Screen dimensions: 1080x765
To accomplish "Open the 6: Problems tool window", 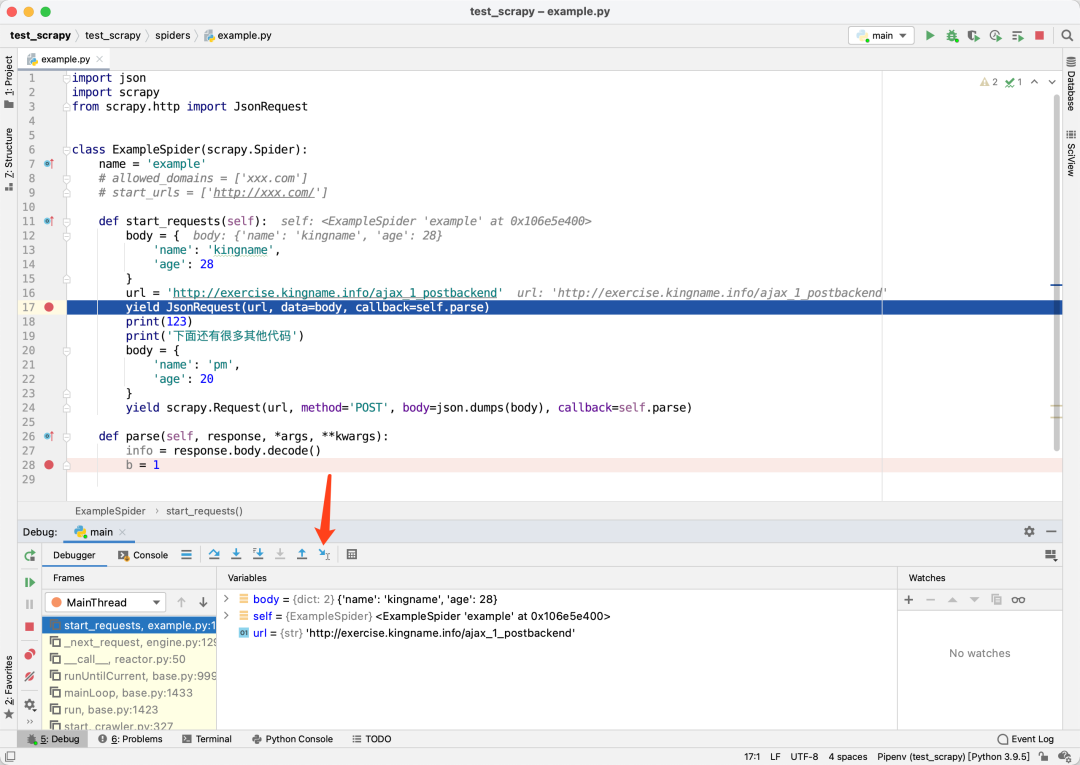I will [130, 739].
